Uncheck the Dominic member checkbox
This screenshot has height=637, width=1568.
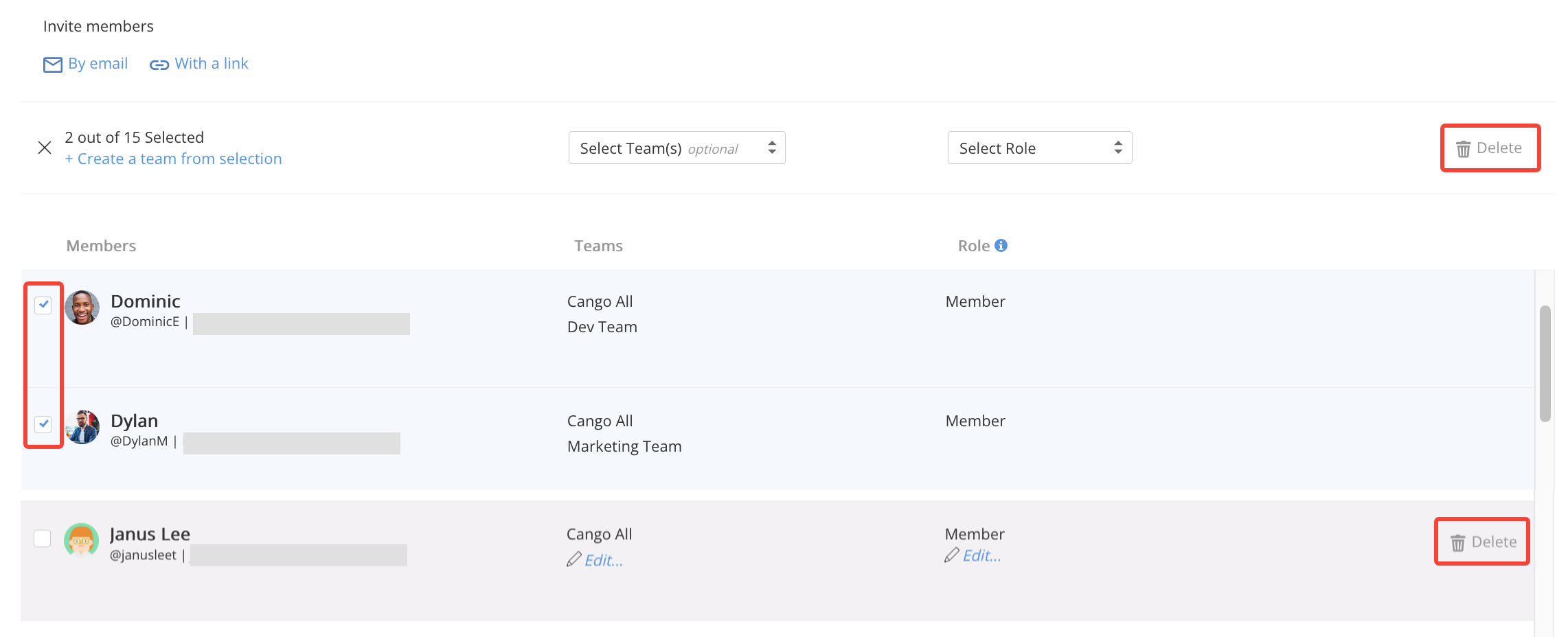point(43,305)
